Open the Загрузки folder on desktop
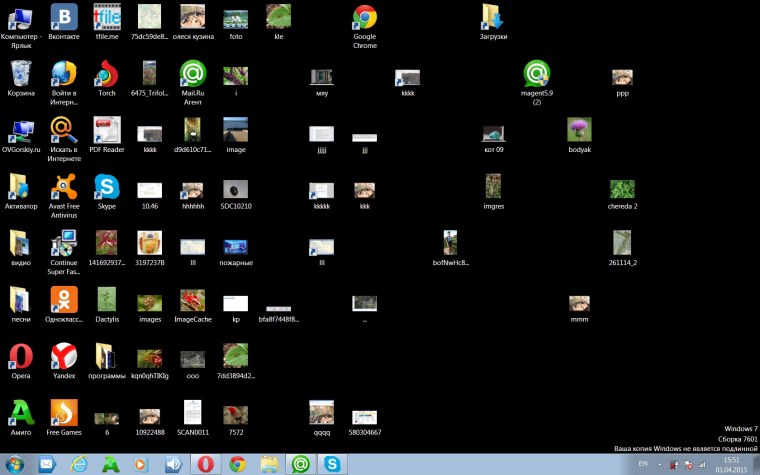The image size is (760, 475). 493,18
